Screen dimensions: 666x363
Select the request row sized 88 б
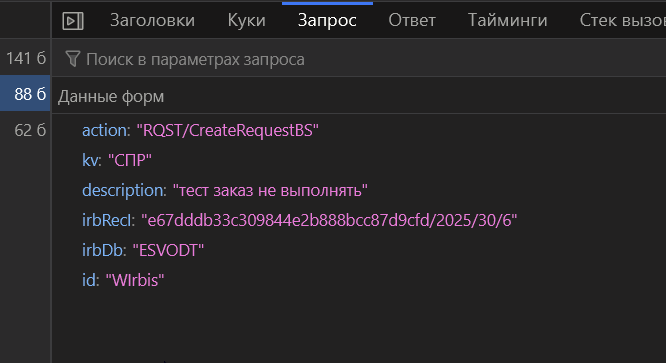tap(25, 94)
